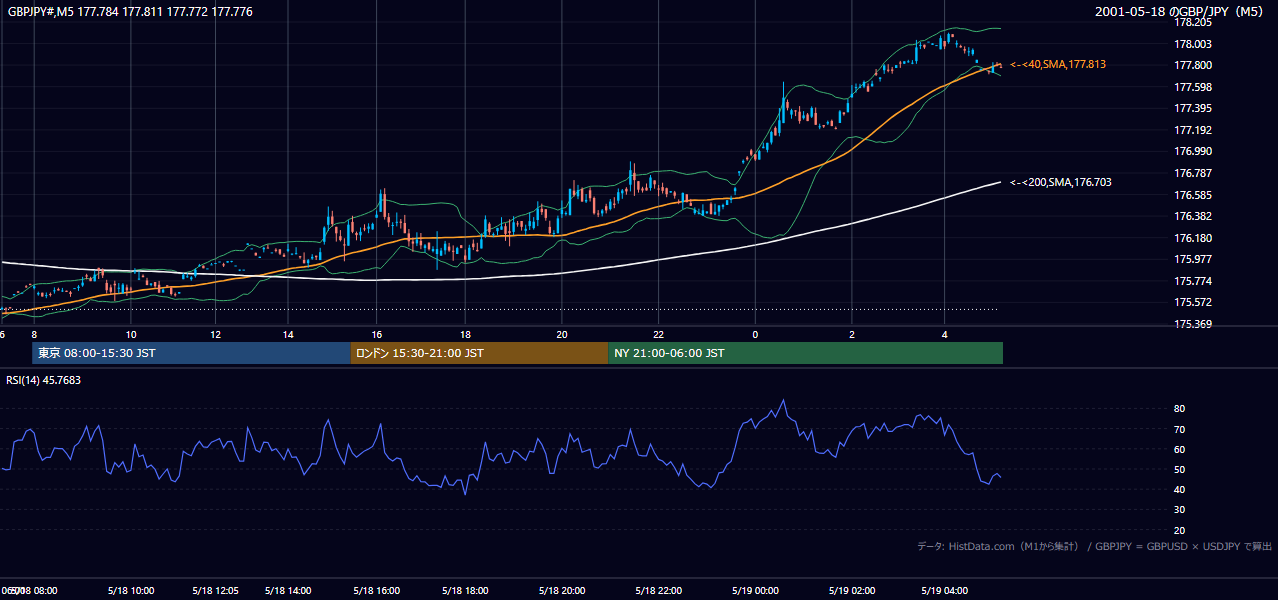Click the 175.774 price axis value
The width and height of the screenshot is (1278, 600).
pyautogui.click(x=1192, y=281)
